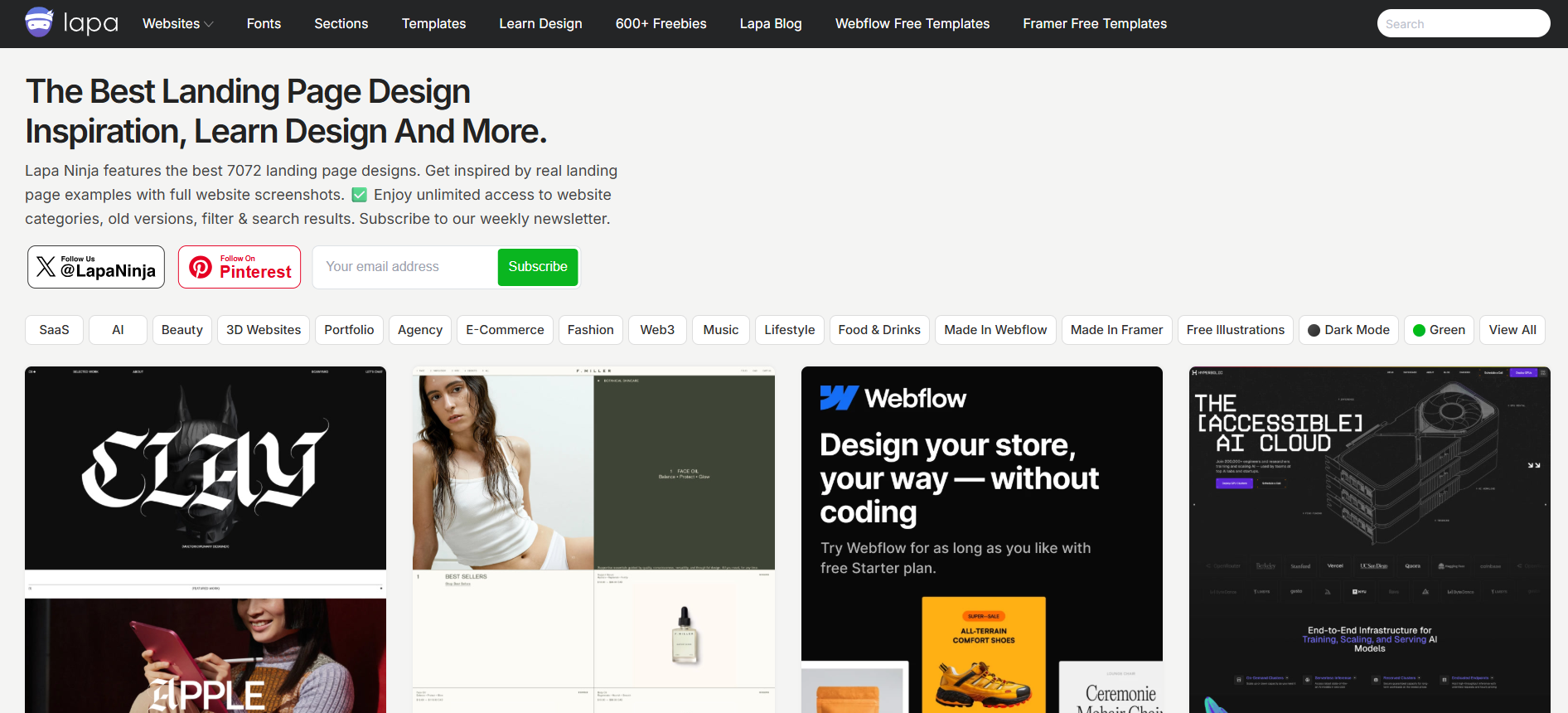
Task: Open the Accessible AI Cloud thumbnail
Action: (x=1370, y=540)
